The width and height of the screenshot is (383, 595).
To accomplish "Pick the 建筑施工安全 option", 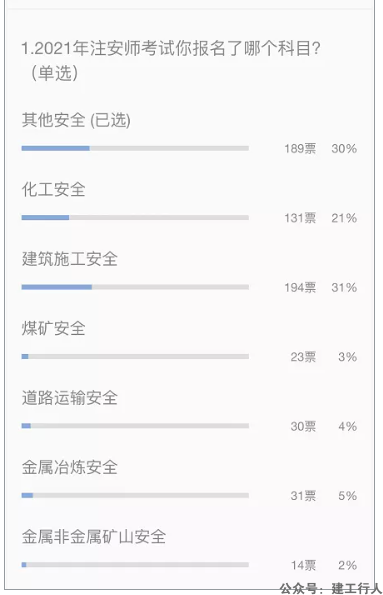I will [x=69, y=259].
